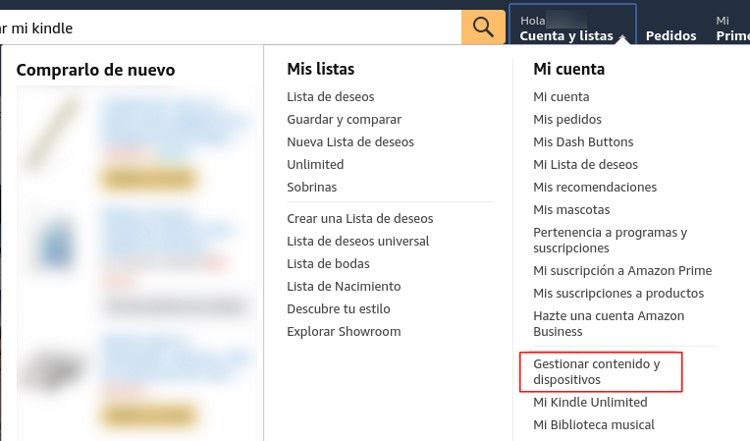The image size is (750, 441).
Task: Open 'Nueva Lista de deseos'
Action: pos(350,142)
